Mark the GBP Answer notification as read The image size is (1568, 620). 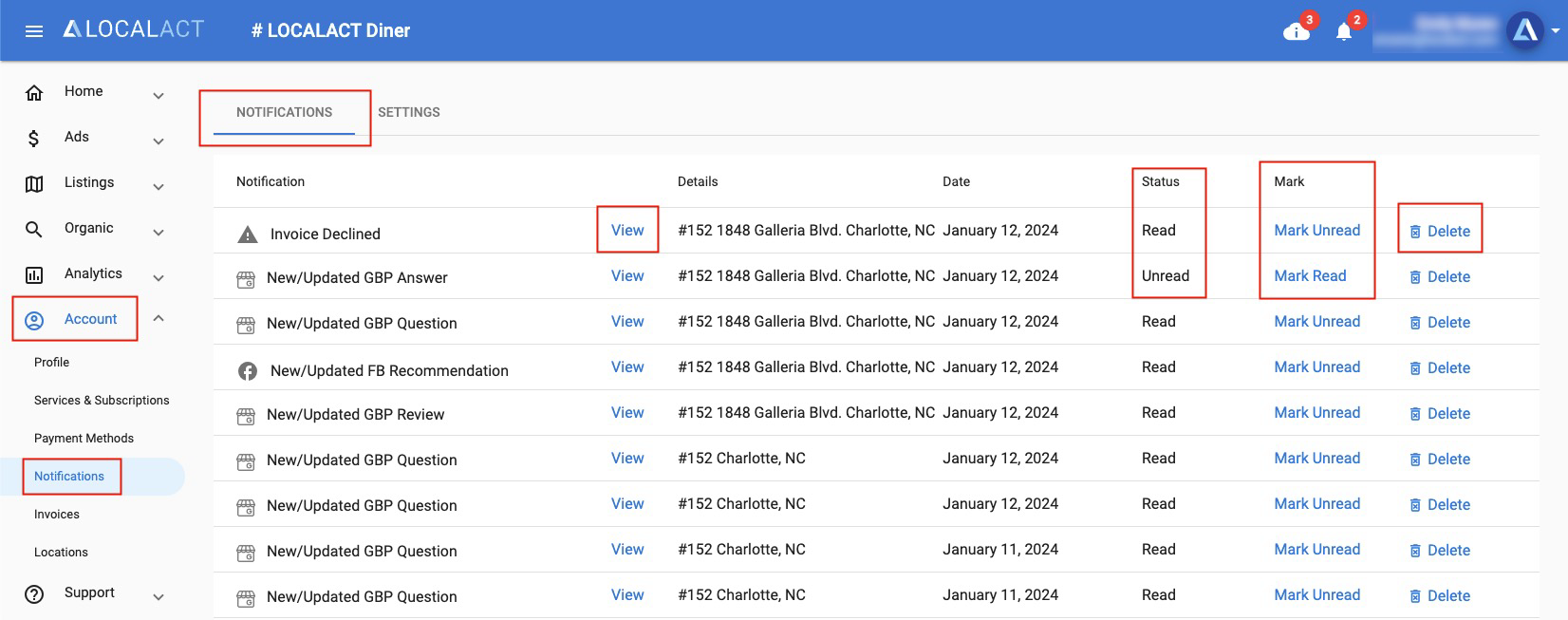pyautogui.click(x=1310, y=275)
